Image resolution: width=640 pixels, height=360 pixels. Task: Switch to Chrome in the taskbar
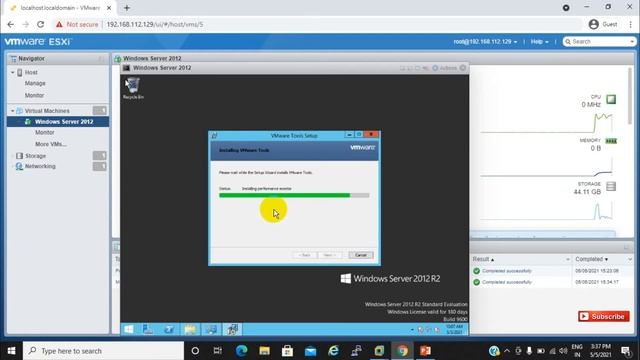[x=402, y=351]
